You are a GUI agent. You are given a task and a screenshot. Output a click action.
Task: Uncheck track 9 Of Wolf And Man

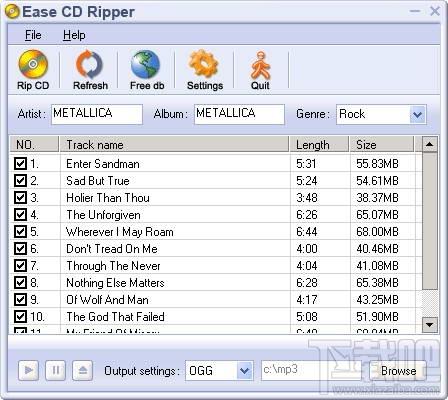(x=20, y=299)
